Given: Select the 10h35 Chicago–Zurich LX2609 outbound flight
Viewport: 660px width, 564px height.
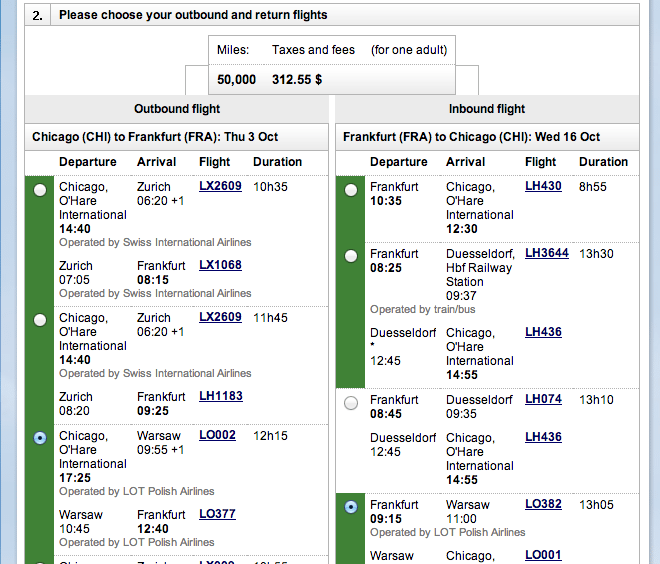Looking at the screenshot, I should [x=40, y=190].
